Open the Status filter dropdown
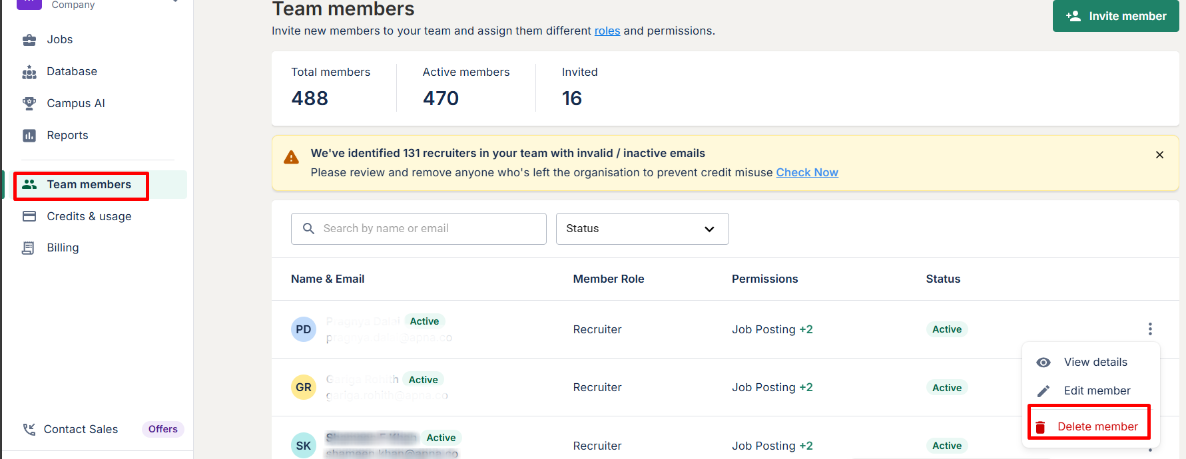This screenshot has height=459, width=1186. point(642,229)
